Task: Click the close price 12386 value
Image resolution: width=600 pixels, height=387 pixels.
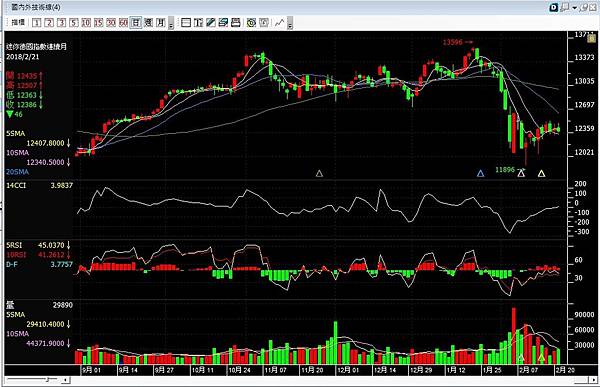Action: click(x=27, y=105)
